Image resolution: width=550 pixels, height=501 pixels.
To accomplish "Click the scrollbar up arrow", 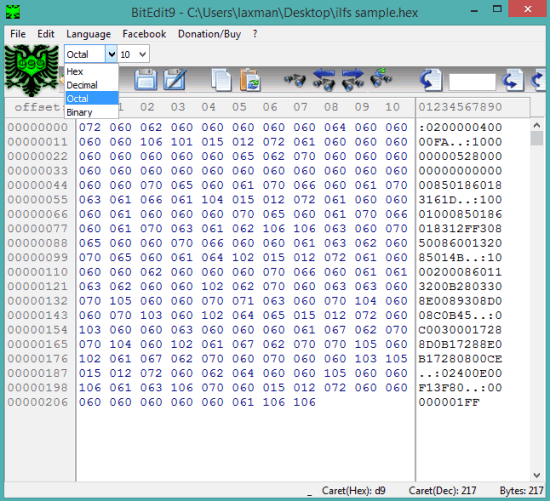I will (537, 125).
